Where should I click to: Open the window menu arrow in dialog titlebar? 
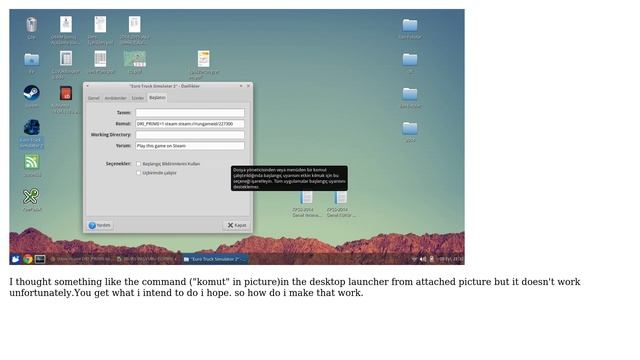87,86
